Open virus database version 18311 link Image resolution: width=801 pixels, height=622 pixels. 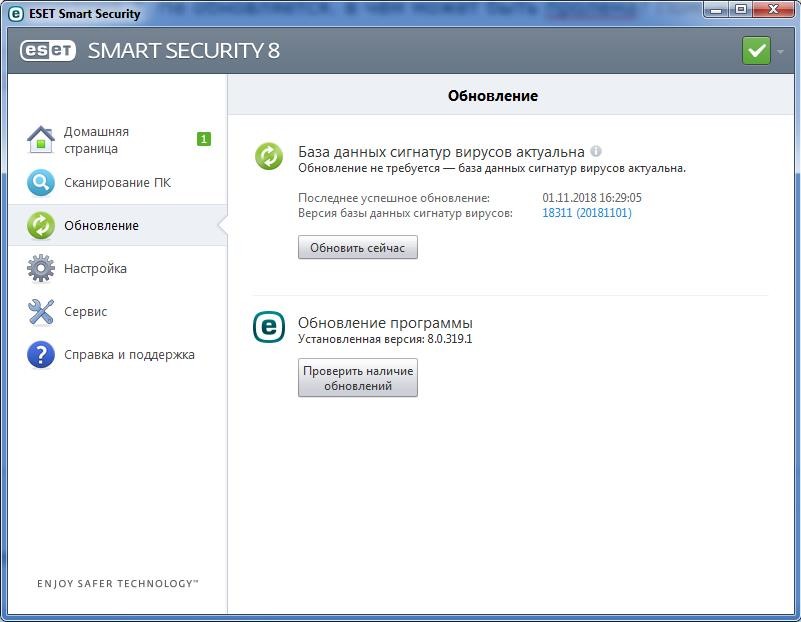click(586, 213)
